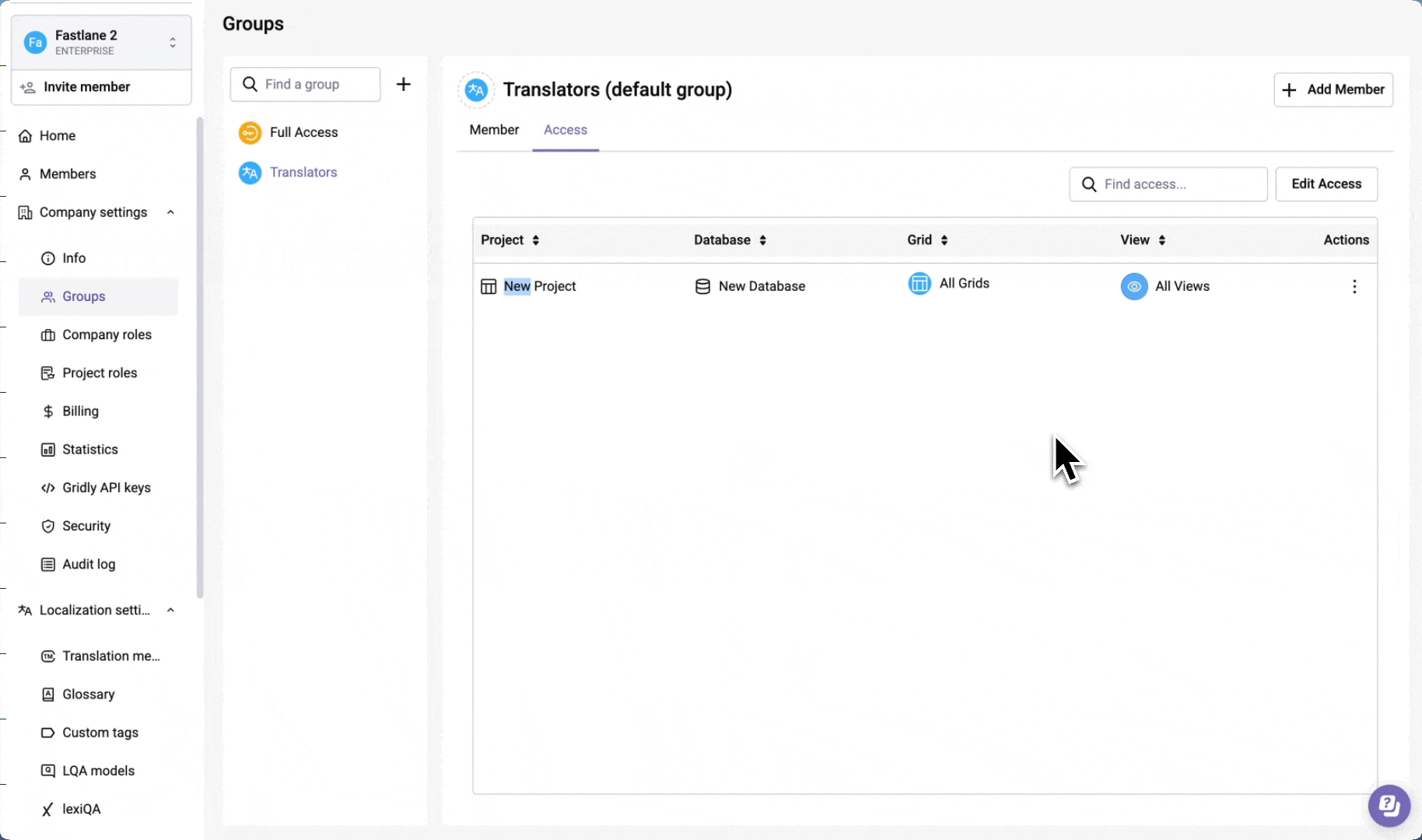Collapse the Company settings section
Viewport: 1422px width, 840px height.
pyautogui.click(x=170, y=212)
